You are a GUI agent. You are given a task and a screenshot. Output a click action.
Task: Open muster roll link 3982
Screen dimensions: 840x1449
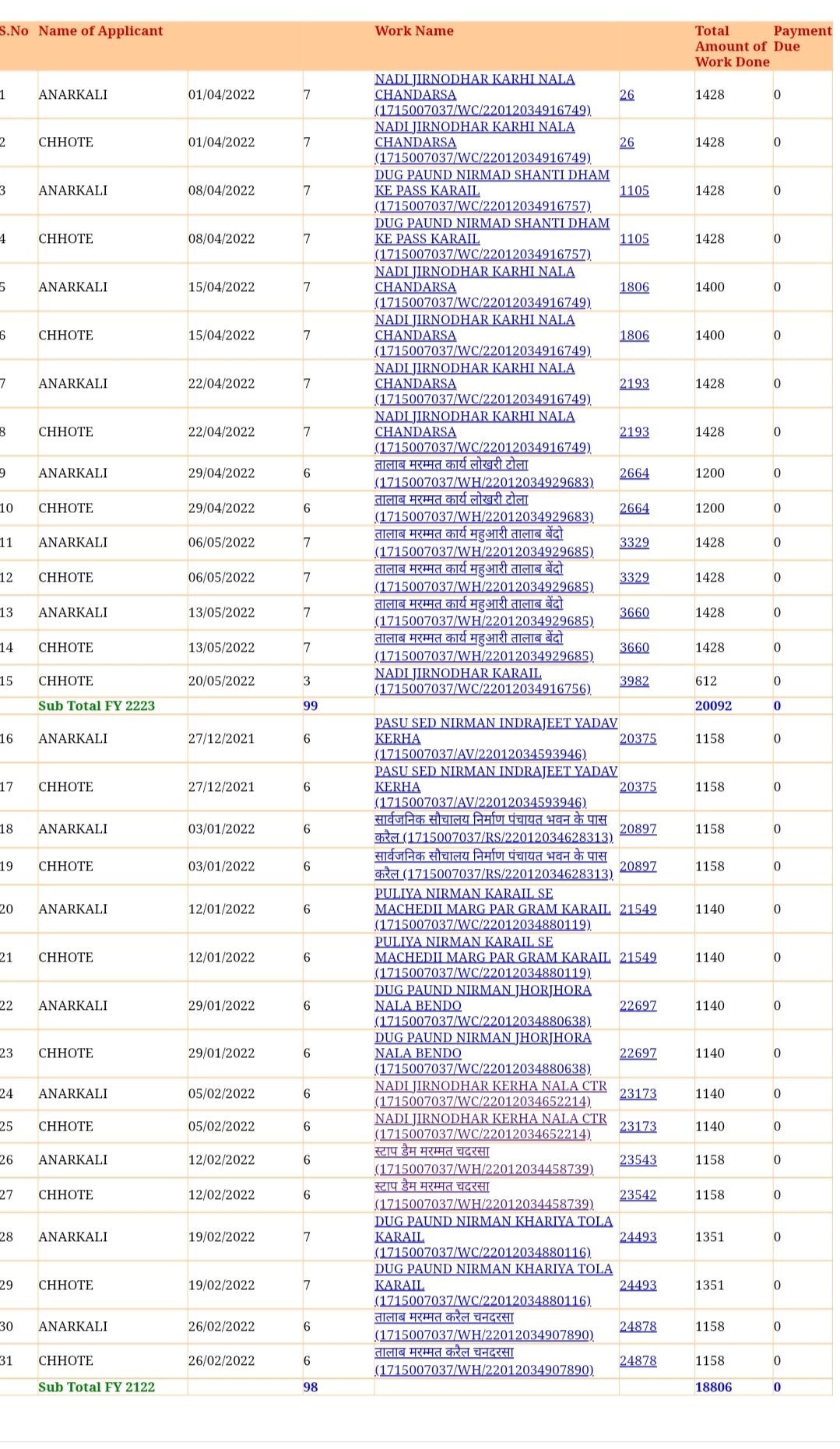(x=634, y=681)
